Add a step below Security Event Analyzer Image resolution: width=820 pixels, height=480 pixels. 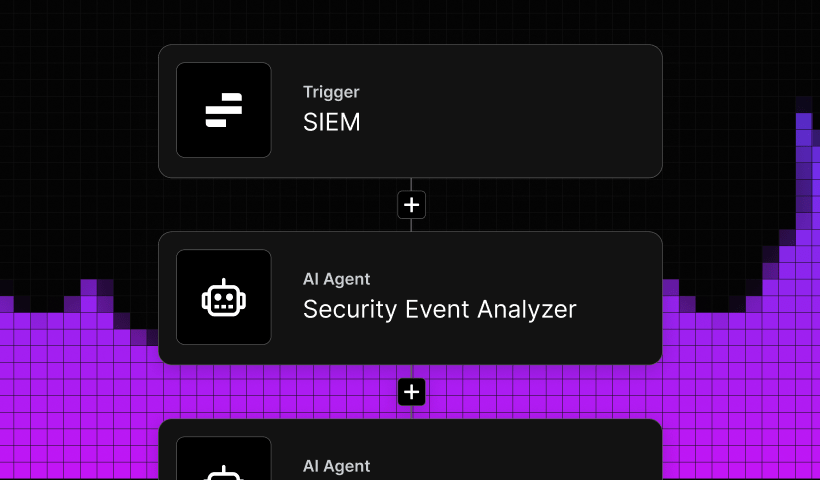(411, 392)
